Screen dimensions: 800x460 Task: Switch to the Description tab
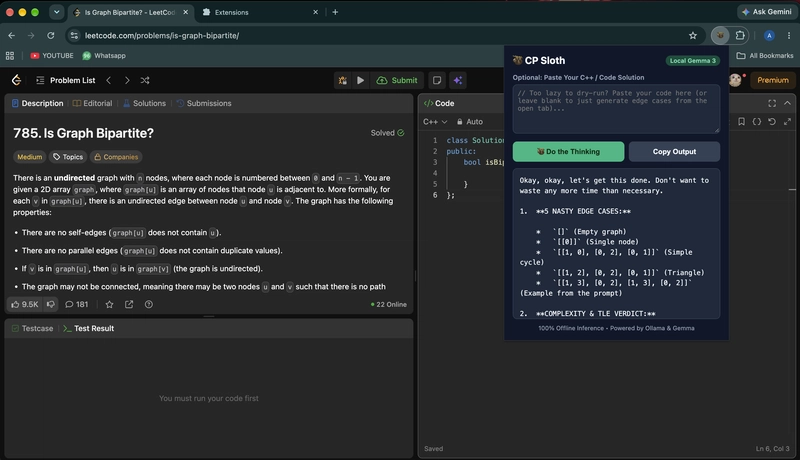[37, 103]
